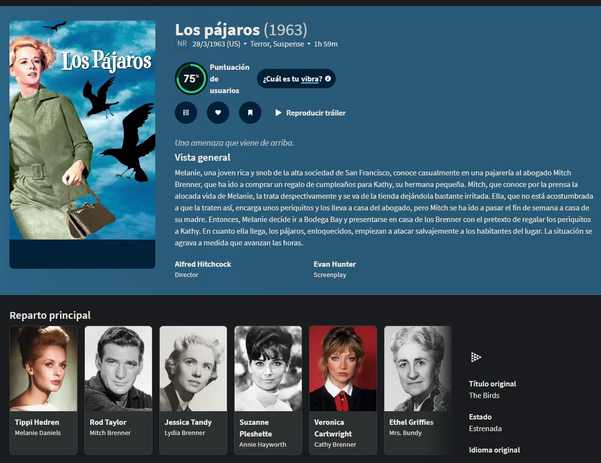601x463 pixels.
Task: Open Ethel Griffies cast card
Action: click(x=418, y=390)
